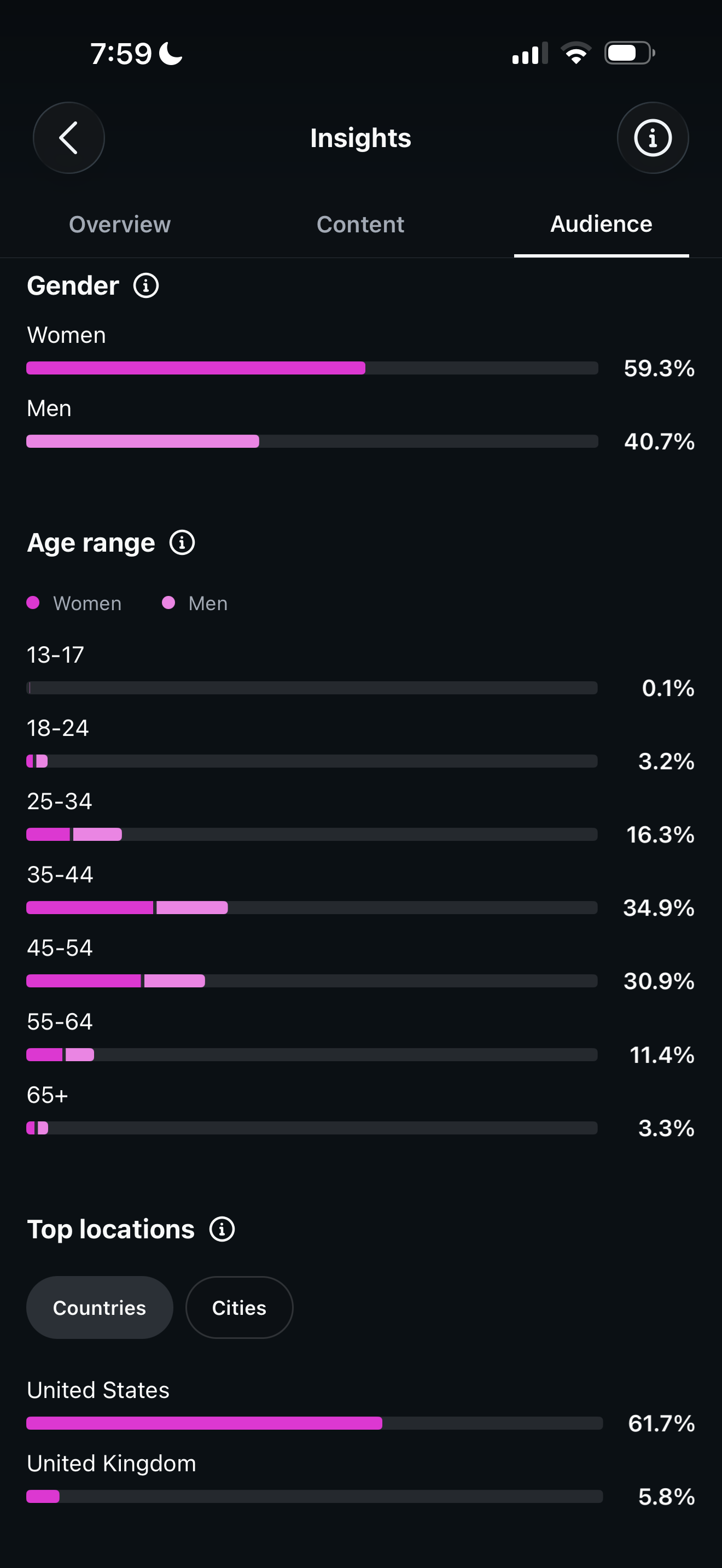Tap the moon focus mode icon
The height and width of the screenshot is (1568, 722).
pos(171,53)
